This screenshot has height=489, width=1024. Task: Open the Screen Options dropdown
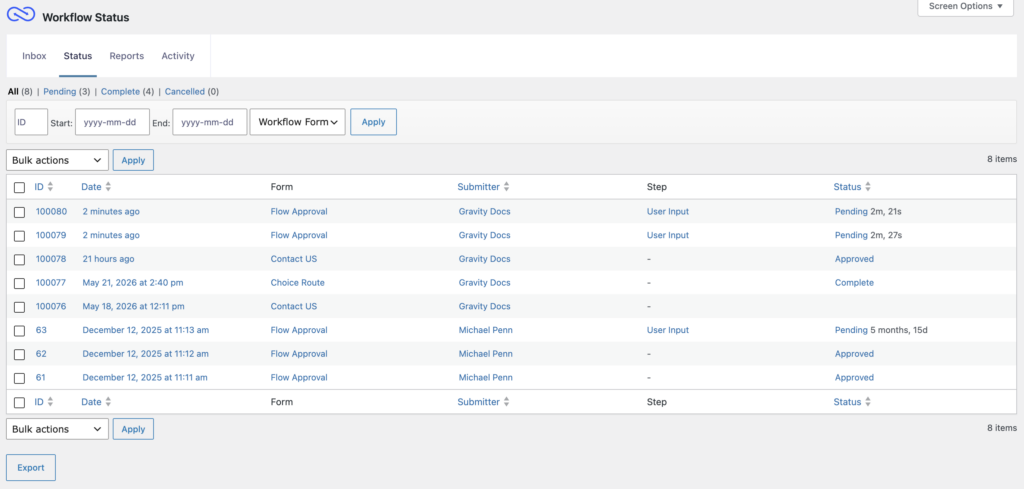(x=965, y=7)
